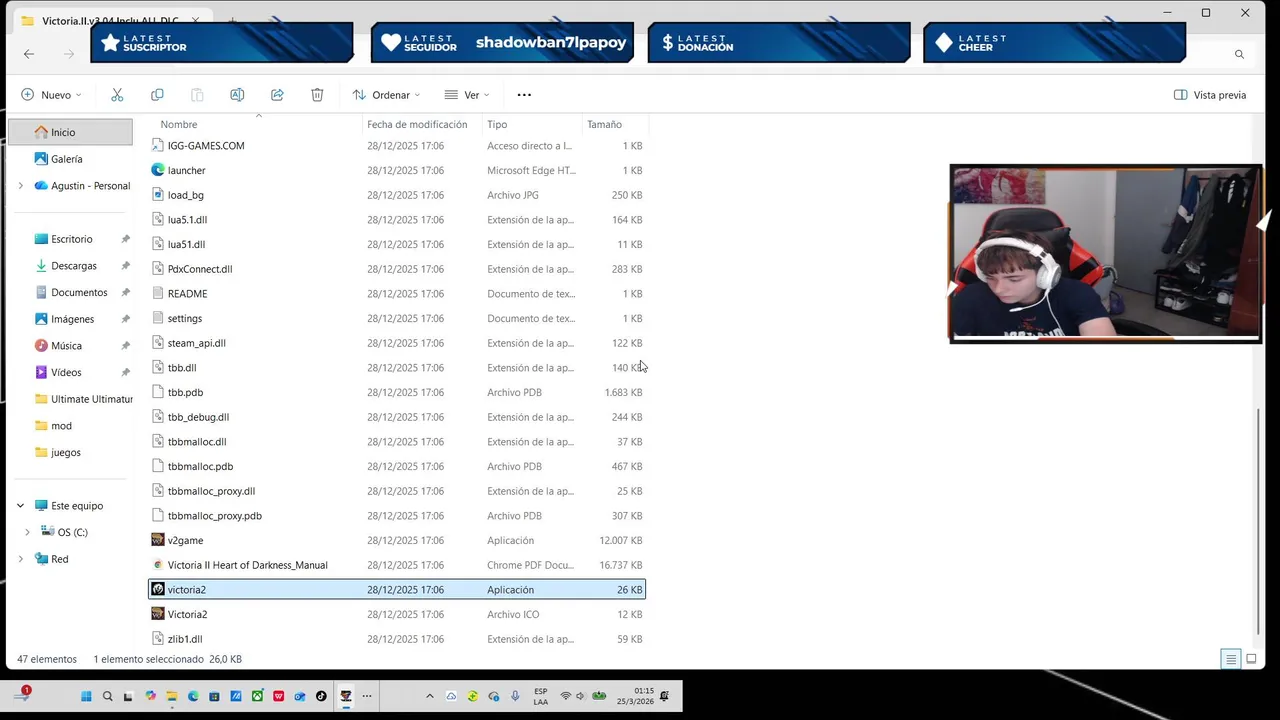
Task: Open Windows Start button on taskbar
Action: (x=86, y=696)
